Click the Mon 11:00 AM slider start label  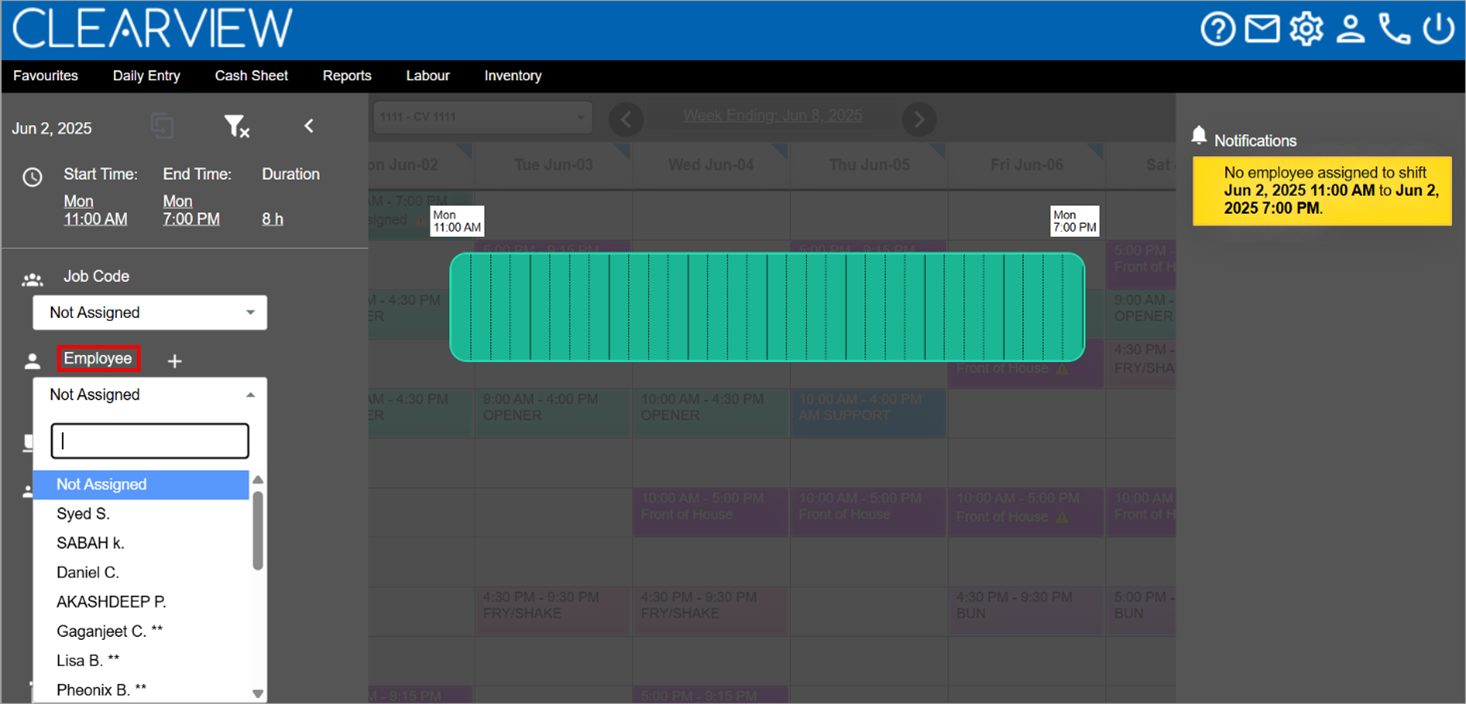[457, 221]
